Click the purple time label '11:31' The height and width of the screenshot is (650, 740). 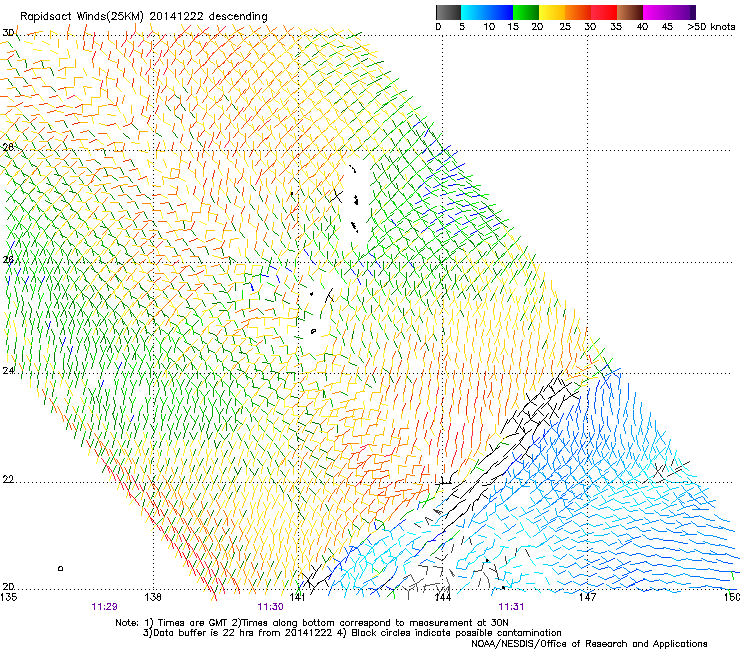click(x=511, y=607)
